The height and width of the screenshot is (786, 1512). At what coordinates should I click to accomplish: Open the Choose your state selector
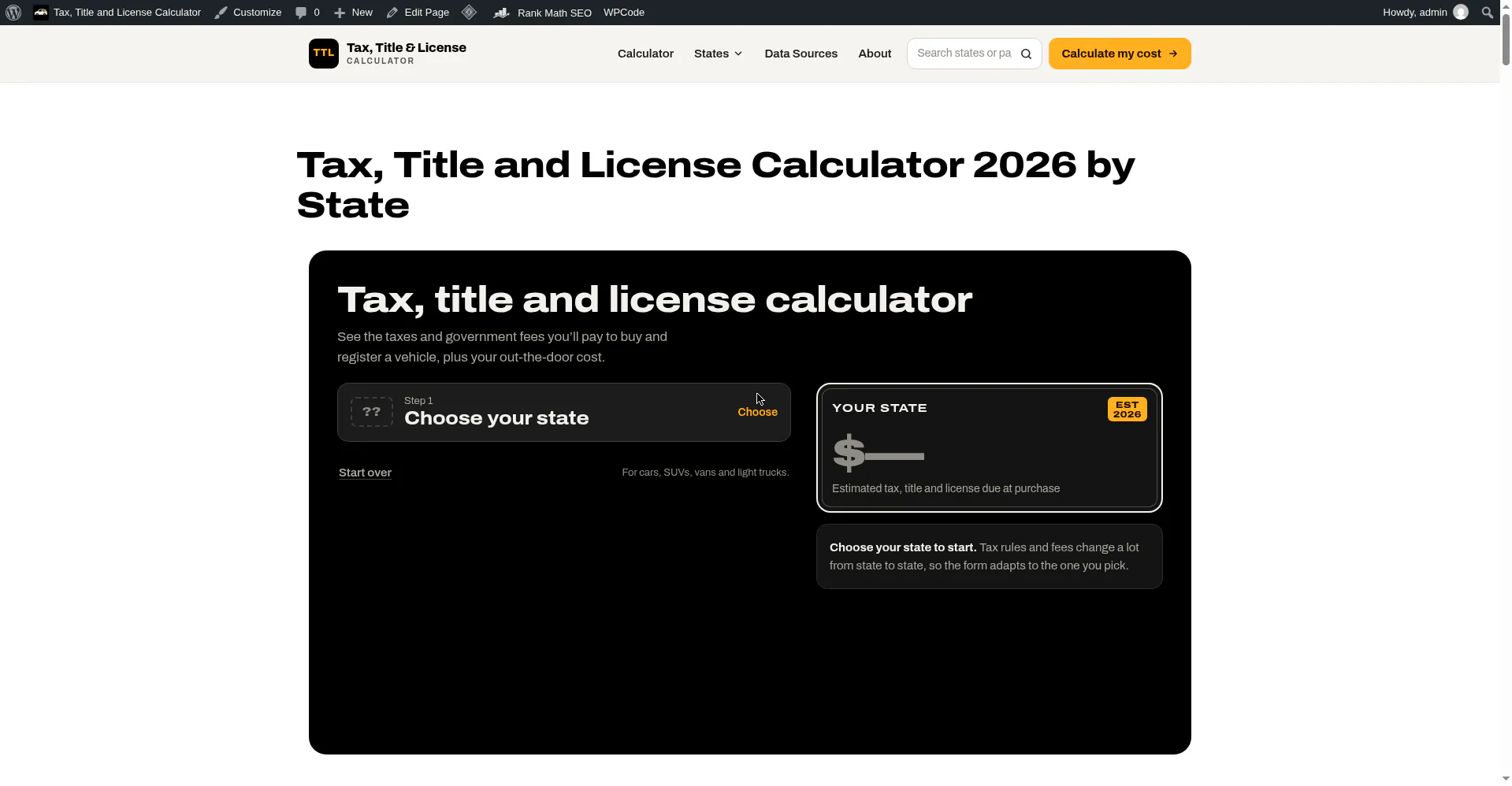[x=564, y=412]
